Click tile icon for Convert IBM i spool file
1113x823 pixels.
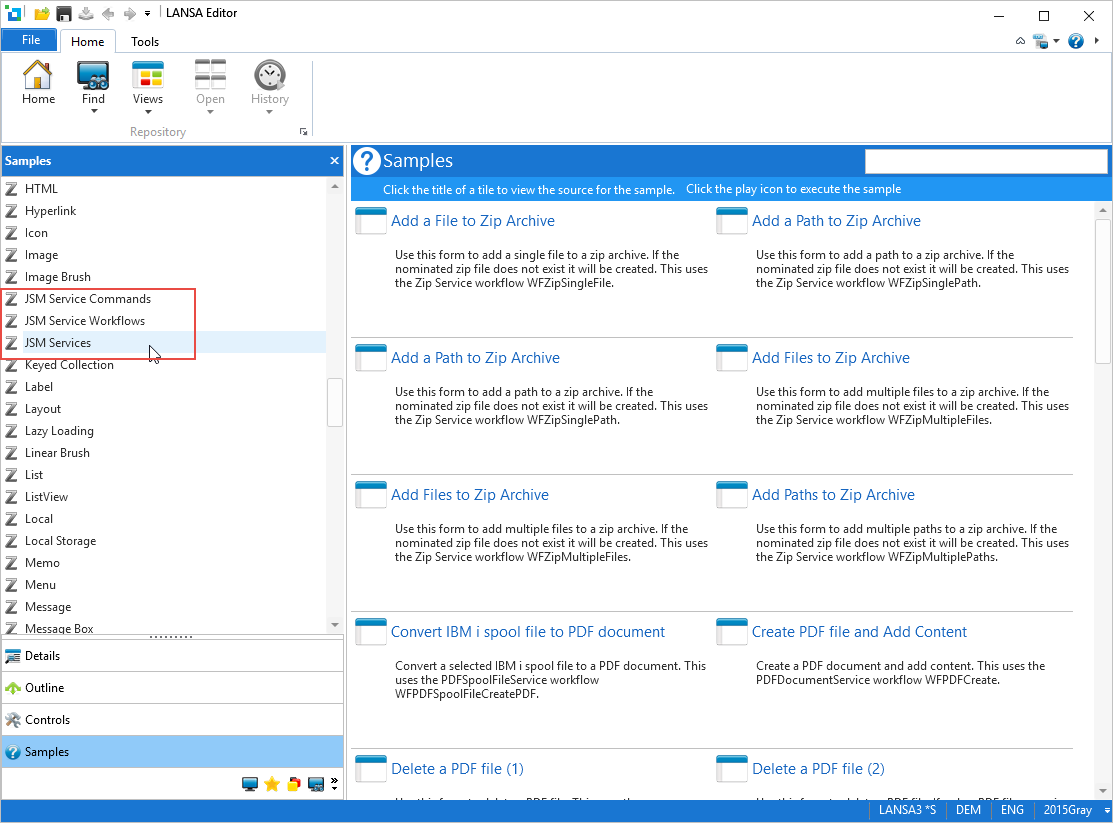[371, 632]
